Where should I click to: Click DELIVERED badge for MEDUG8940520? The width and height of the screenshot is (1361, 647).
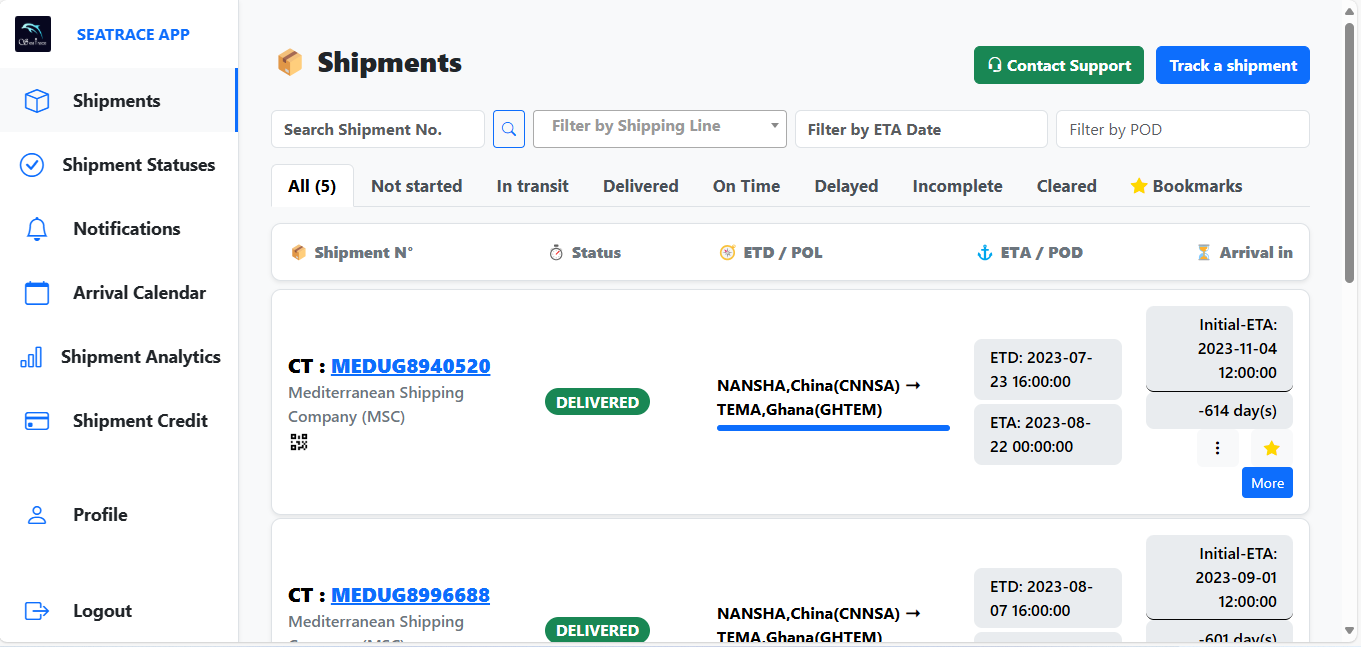pyautogui.click(x=597, y=402)
